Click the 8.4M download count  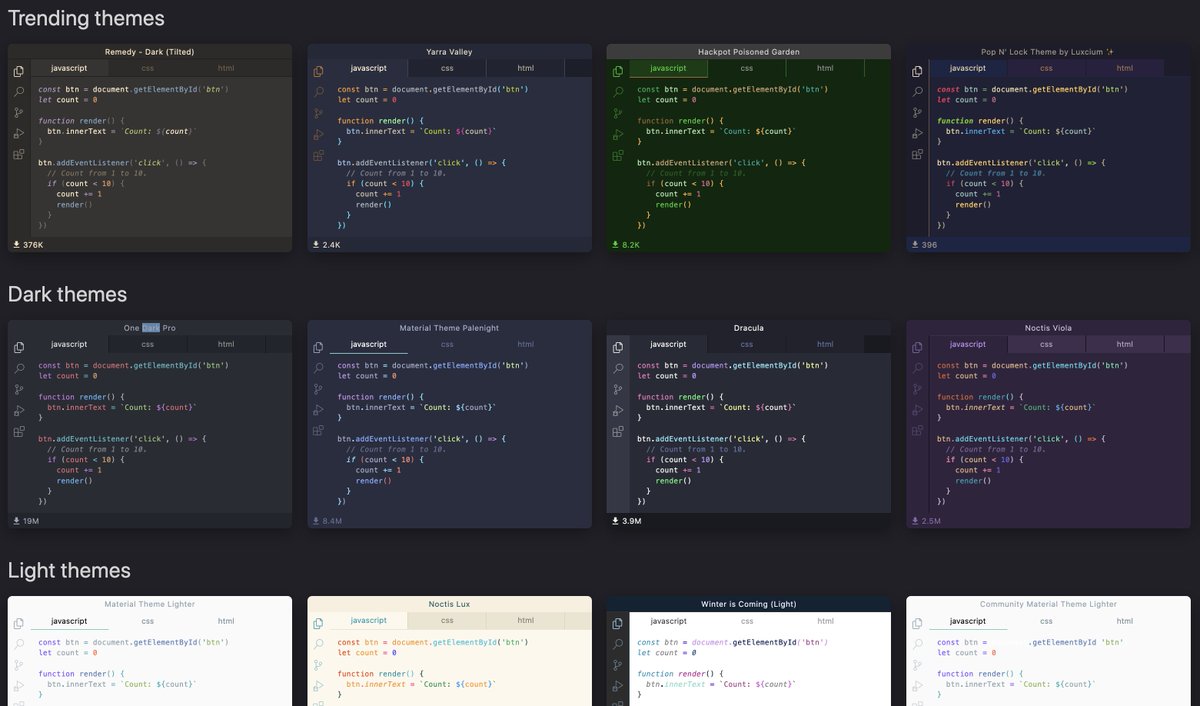coord(332,521)
